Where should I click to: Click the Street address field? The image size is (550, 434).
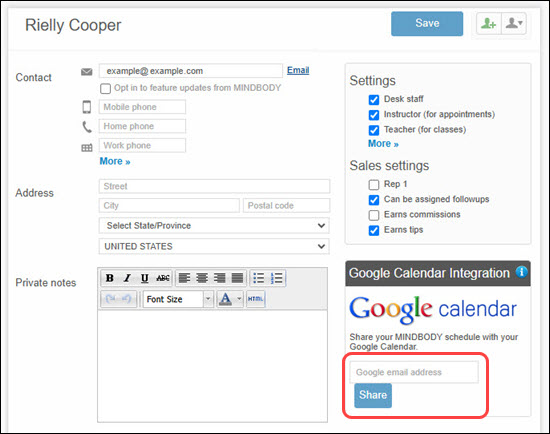pos(214,186)
